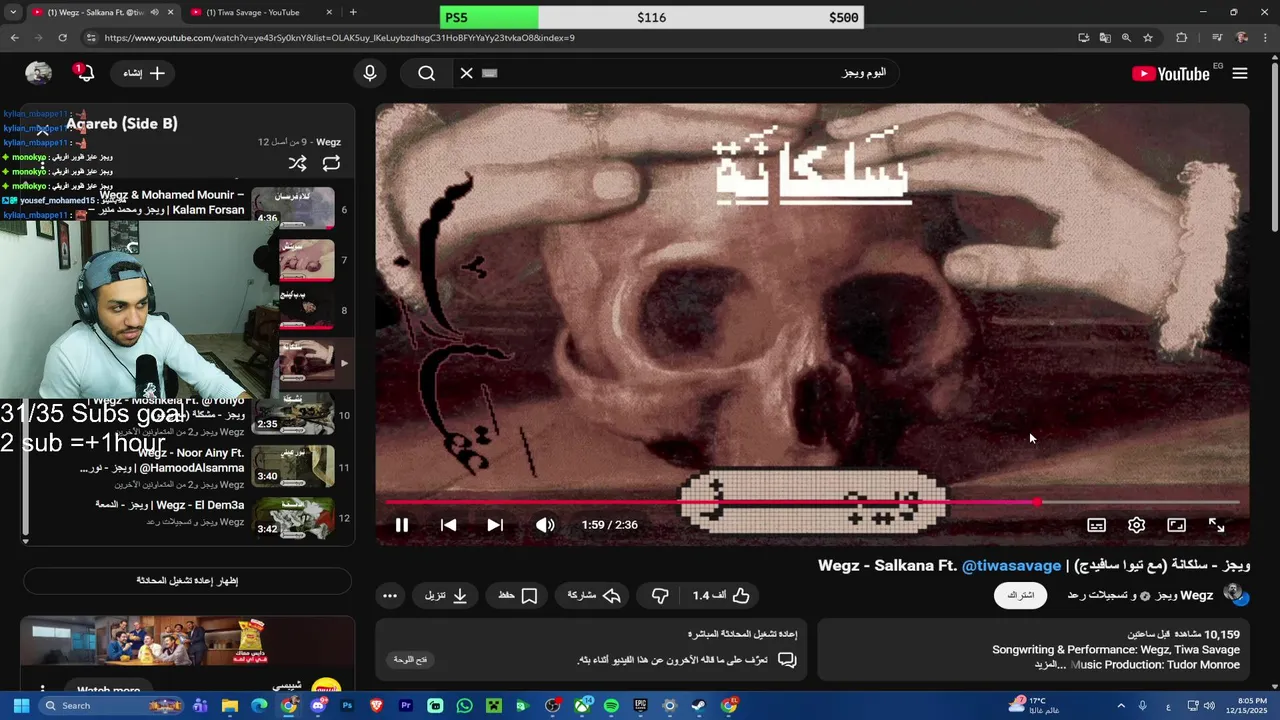The image size is (1280, 720).
Task: Skip to previous video in playlist
Action: tap(448, 525)
